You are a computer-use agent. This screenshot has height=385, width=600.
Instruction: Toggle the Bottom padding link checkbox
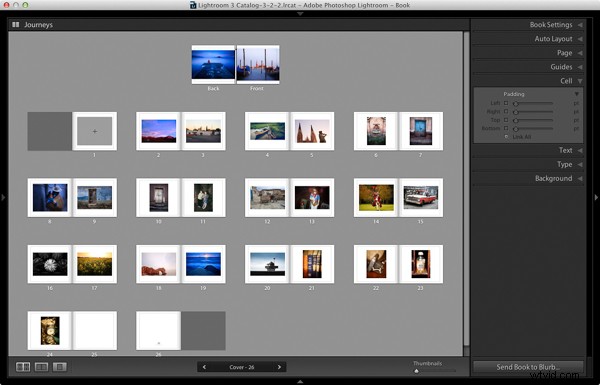pyautogui.click(x=506, y=128)
